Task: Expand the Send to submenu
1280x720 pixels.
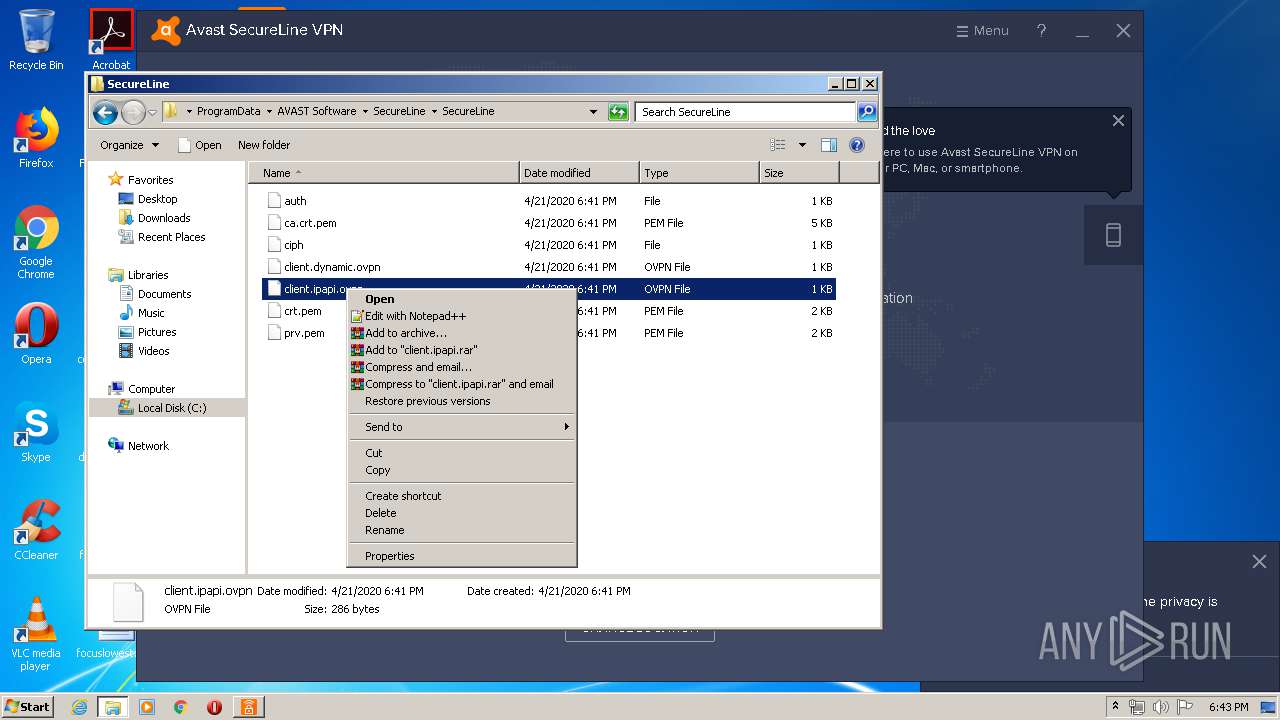Action: 461,427
